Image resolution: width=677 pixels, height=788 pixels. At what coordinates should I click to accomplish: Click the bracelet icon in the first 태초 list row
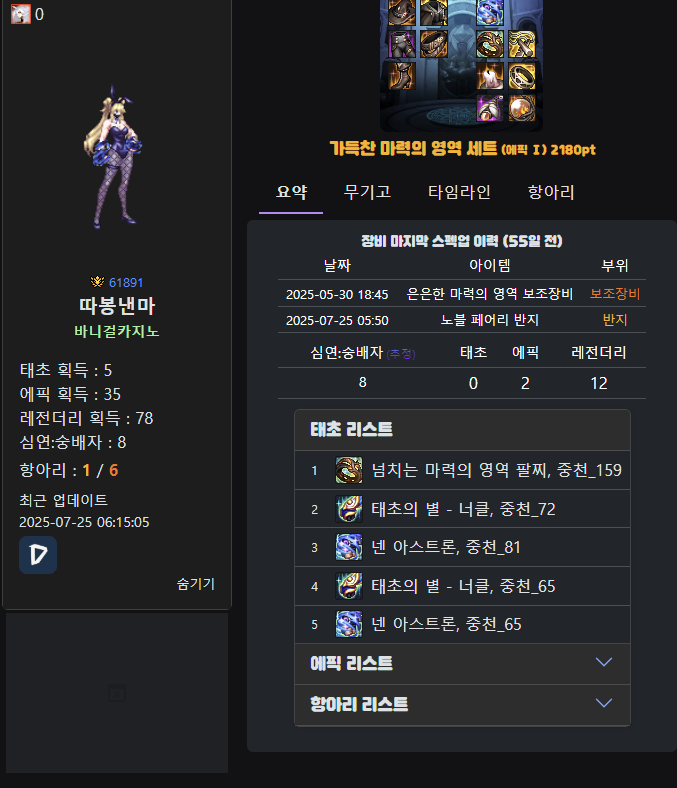(349, 470)
